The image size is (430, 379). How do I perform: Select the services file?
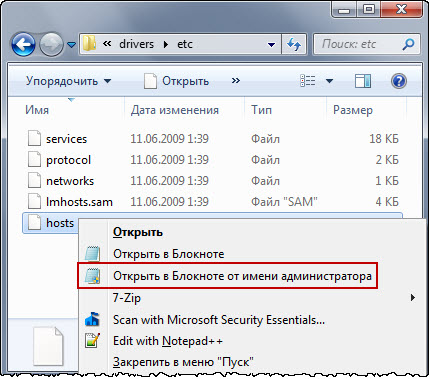66,139
